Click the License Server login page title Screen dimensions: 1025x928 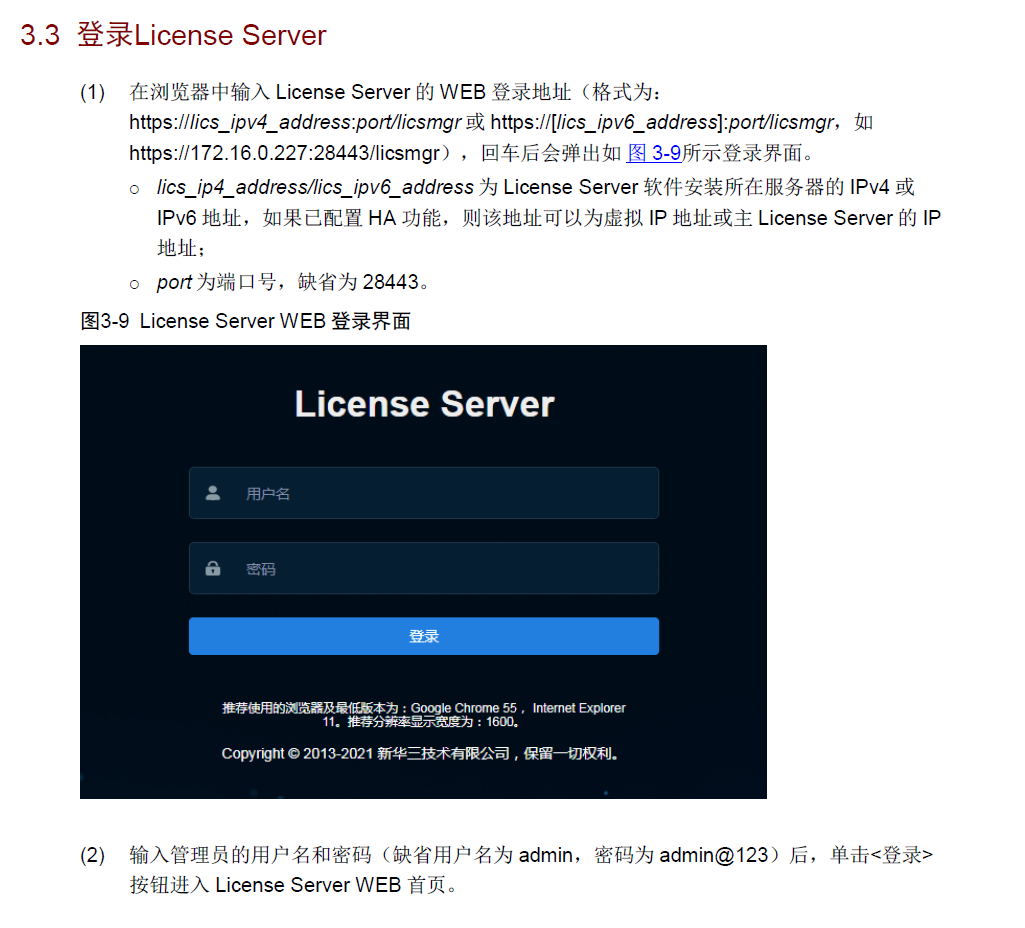coord(424,403)
